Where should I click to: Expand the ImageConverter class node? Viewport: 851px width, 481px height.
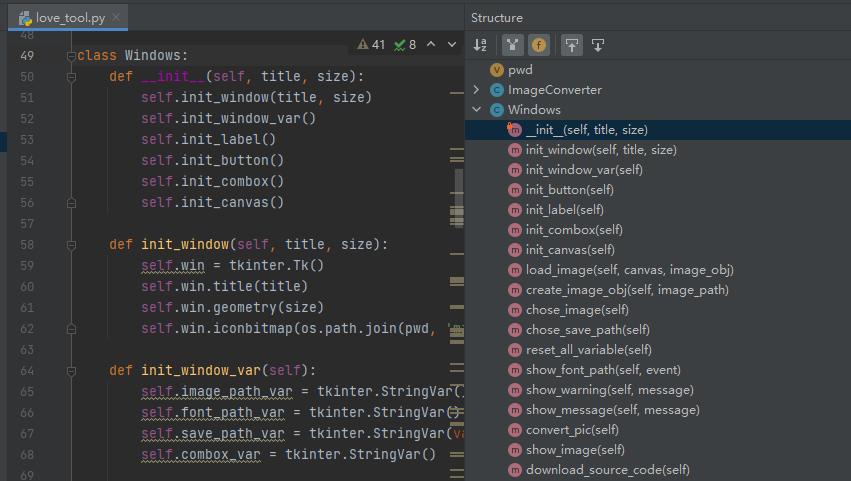(477, 90)
